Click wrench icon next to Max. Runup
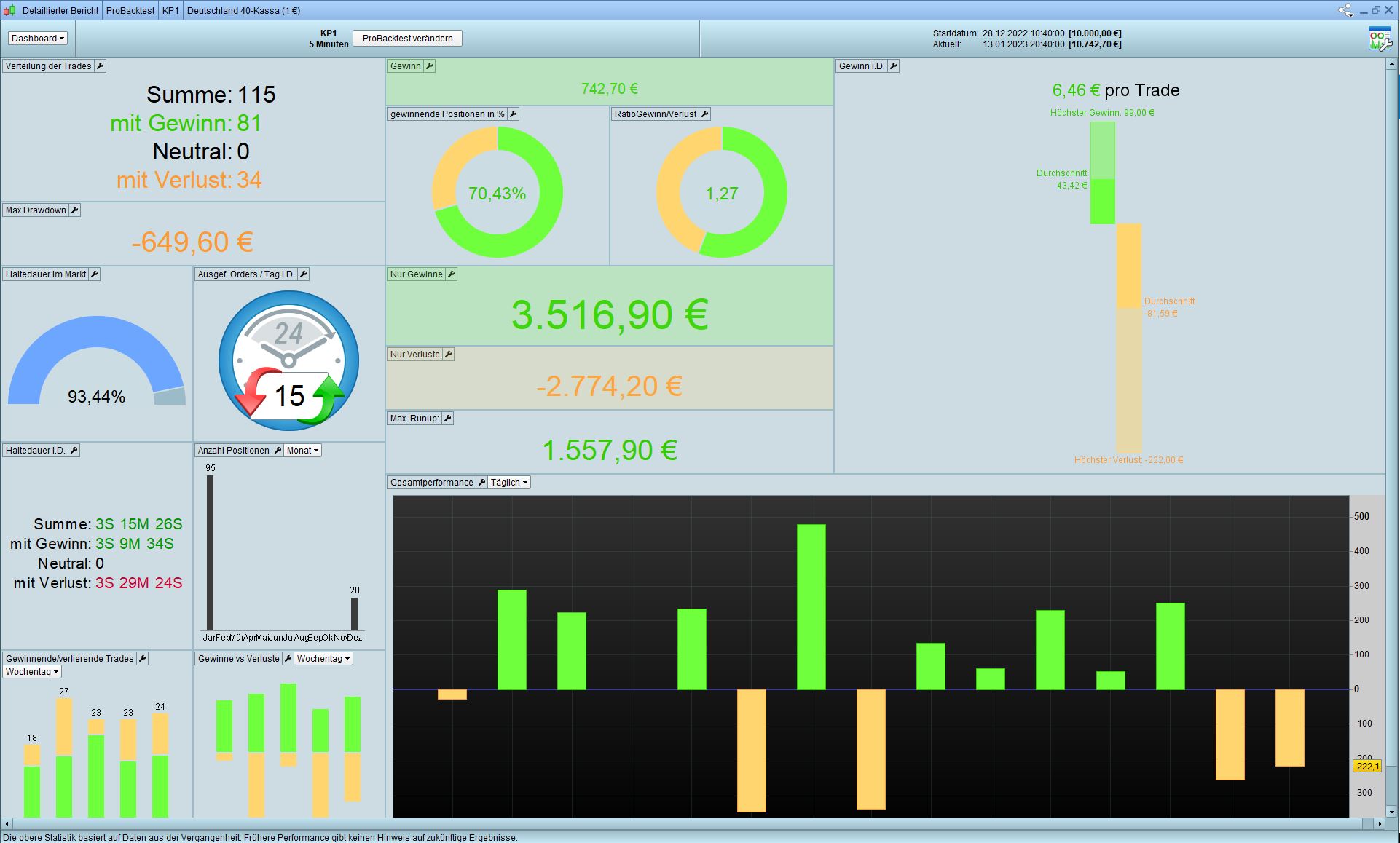The height and width of the screenshot is (843, 1400). pos(448,419)
